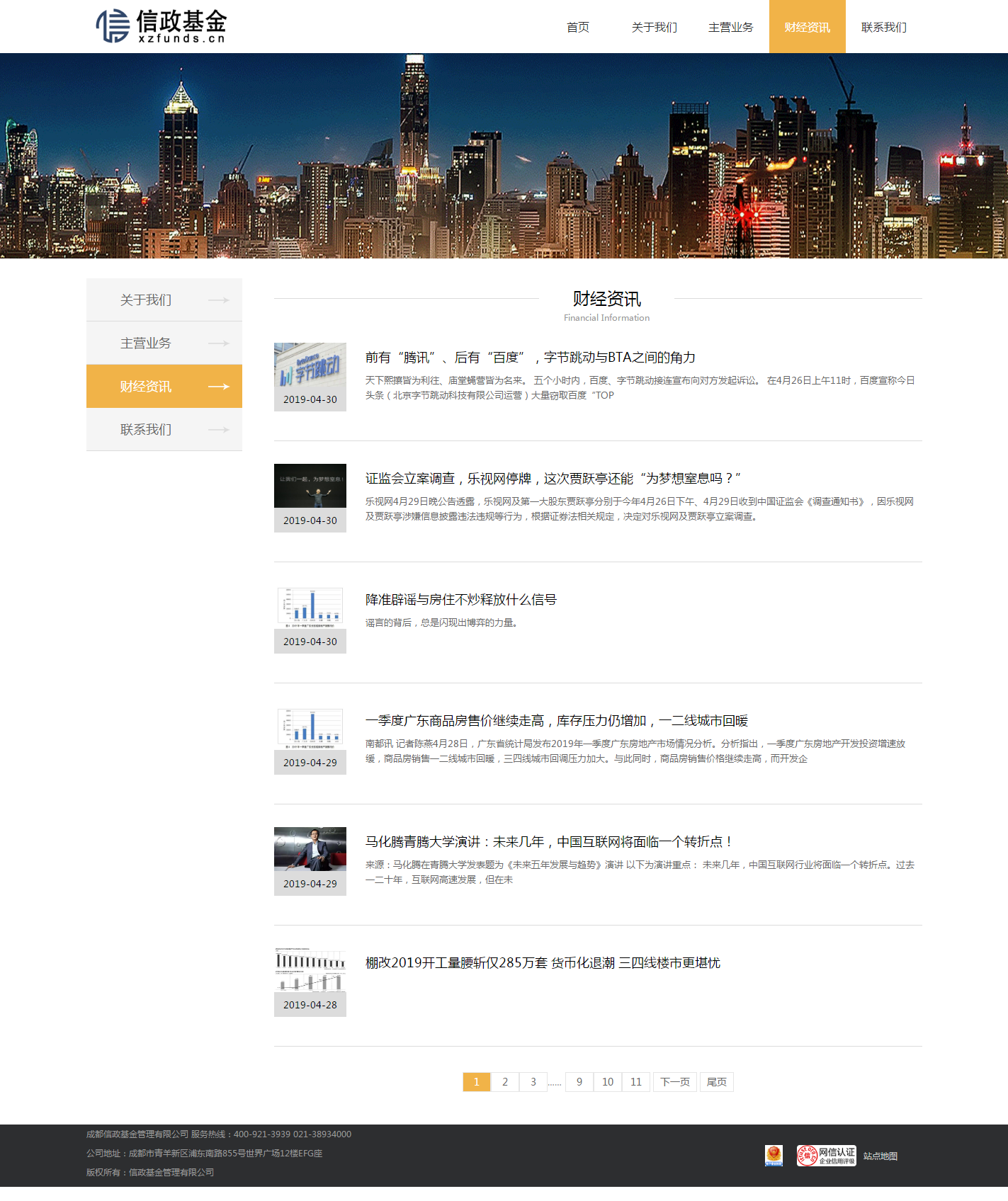Go to next page with 下一页
This screenshot has width=1008, height=1201.
point(674,1082)
